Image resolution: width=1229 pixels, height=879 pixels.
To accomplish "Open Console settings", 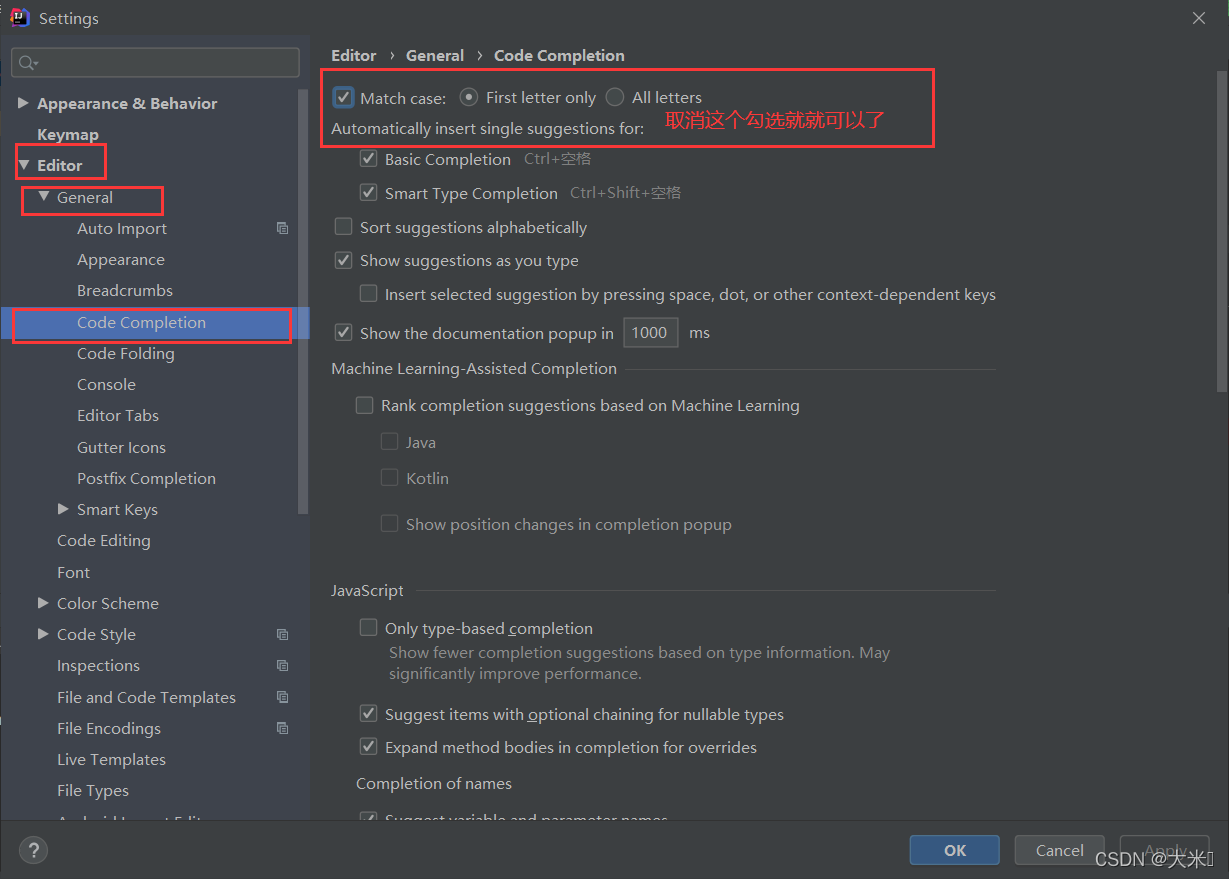I will point(106,385).
